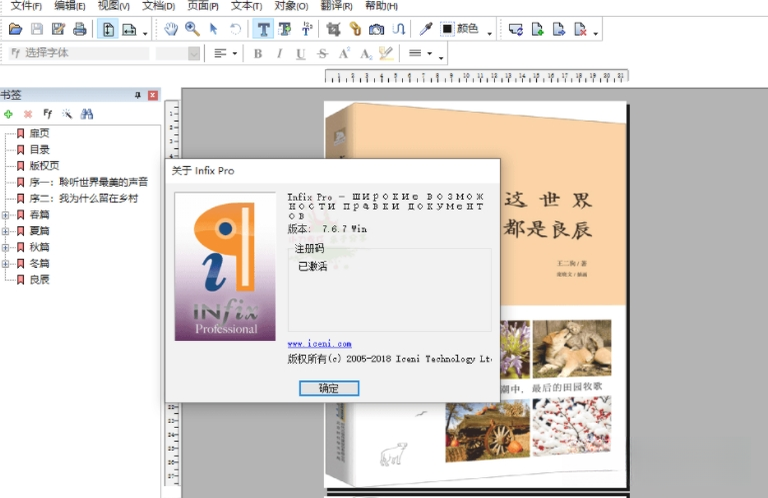Screen dimensions: 768x498
Task: Select the Link chain tool
Action: [x=355, y=29]
